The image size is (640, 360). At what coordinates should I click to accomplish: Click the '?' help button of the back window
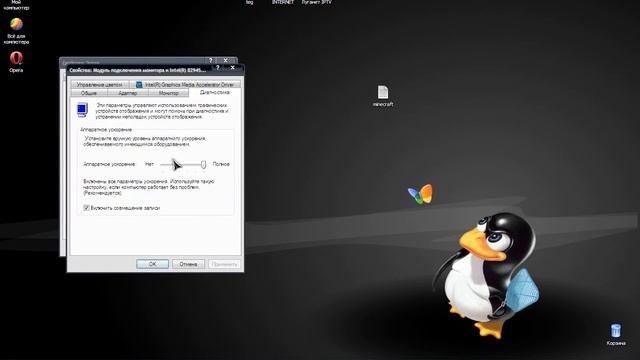pos(211,60)
